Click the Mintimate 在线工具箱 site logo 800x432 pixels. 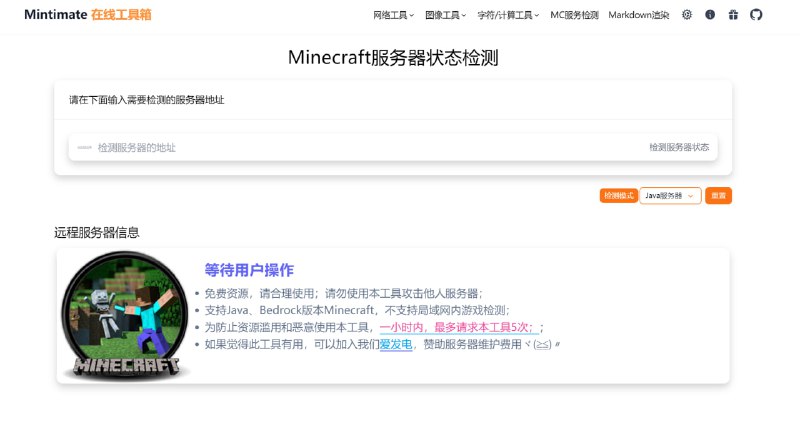point(88,14)
